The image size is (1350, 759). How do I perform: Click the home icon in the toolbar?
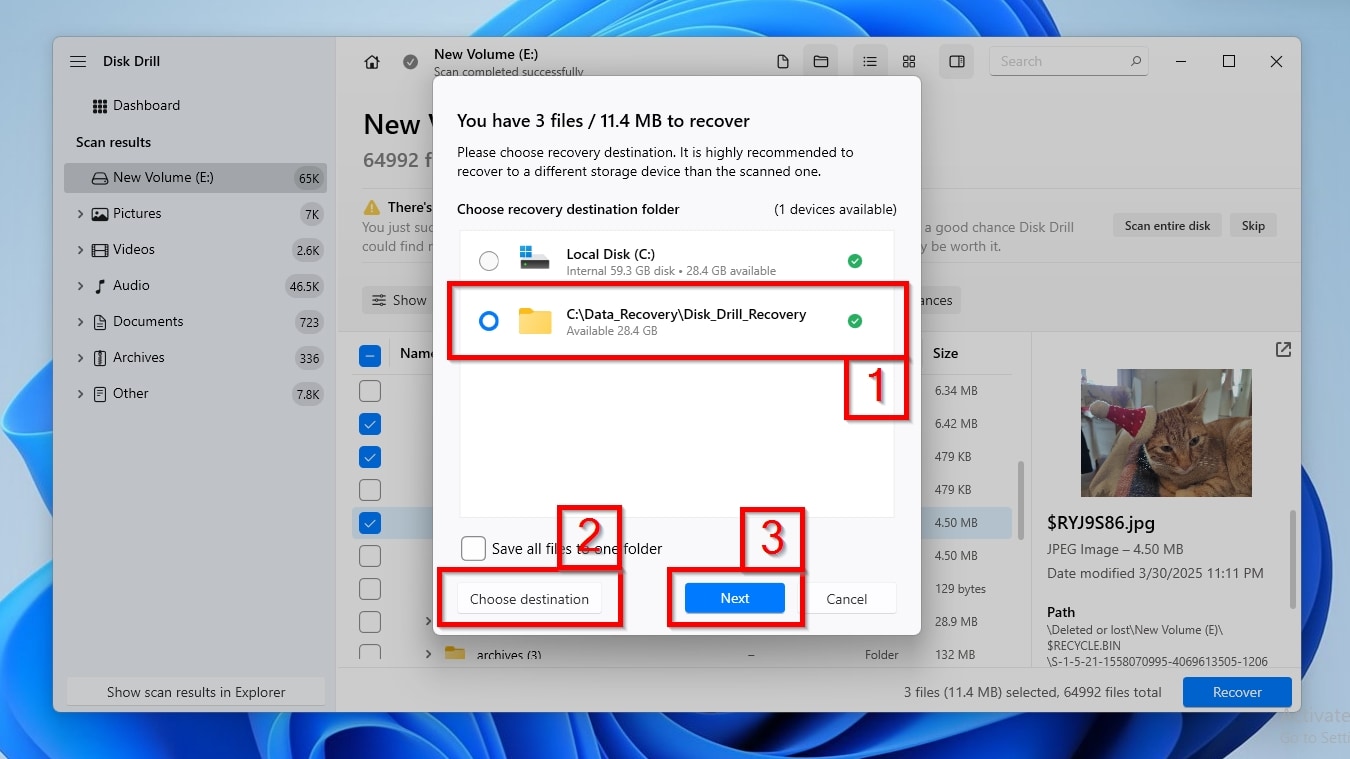tap(371, 61)
